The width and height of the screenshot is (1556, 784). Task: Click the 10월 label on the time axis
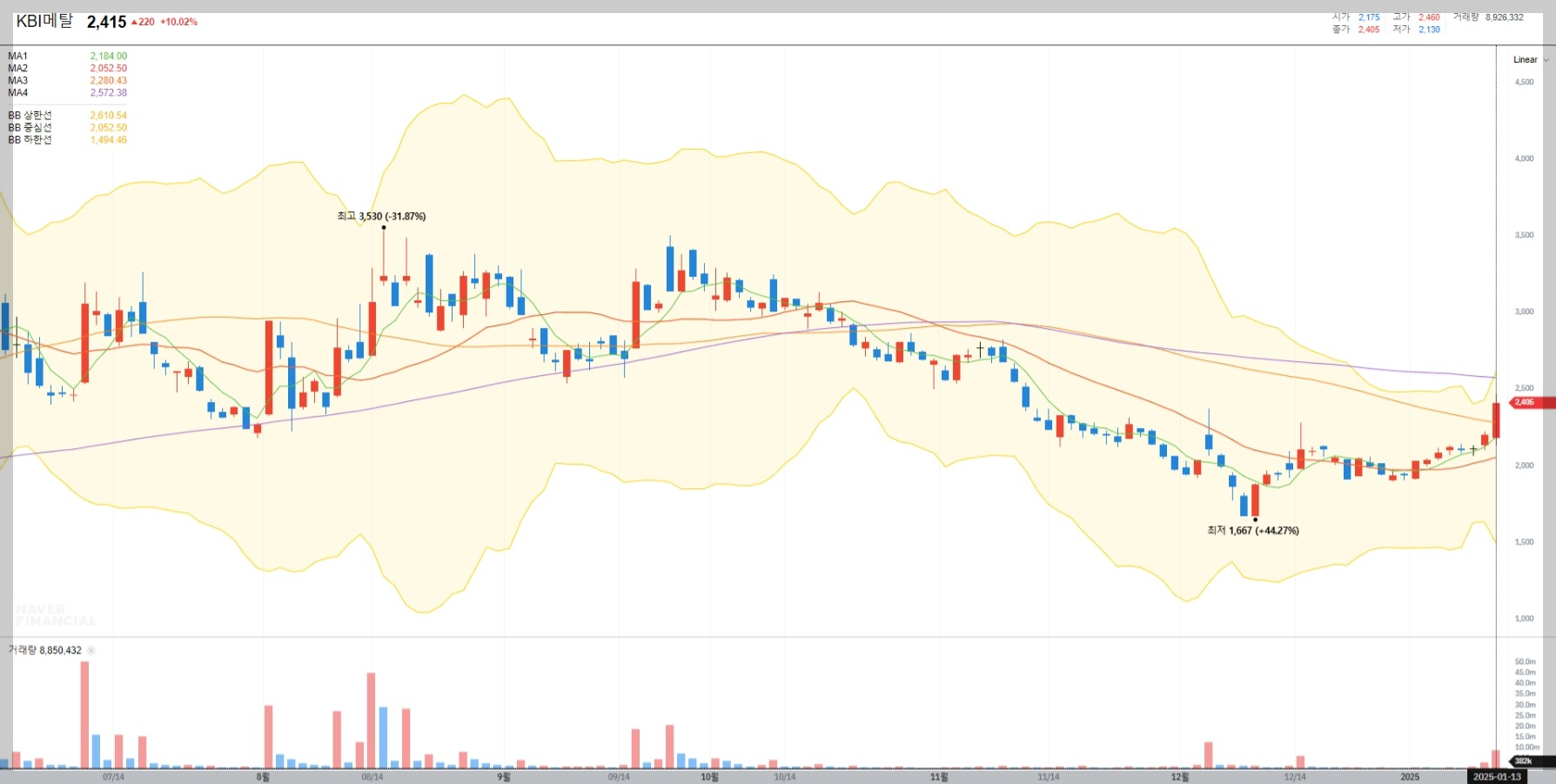[709, 776]
